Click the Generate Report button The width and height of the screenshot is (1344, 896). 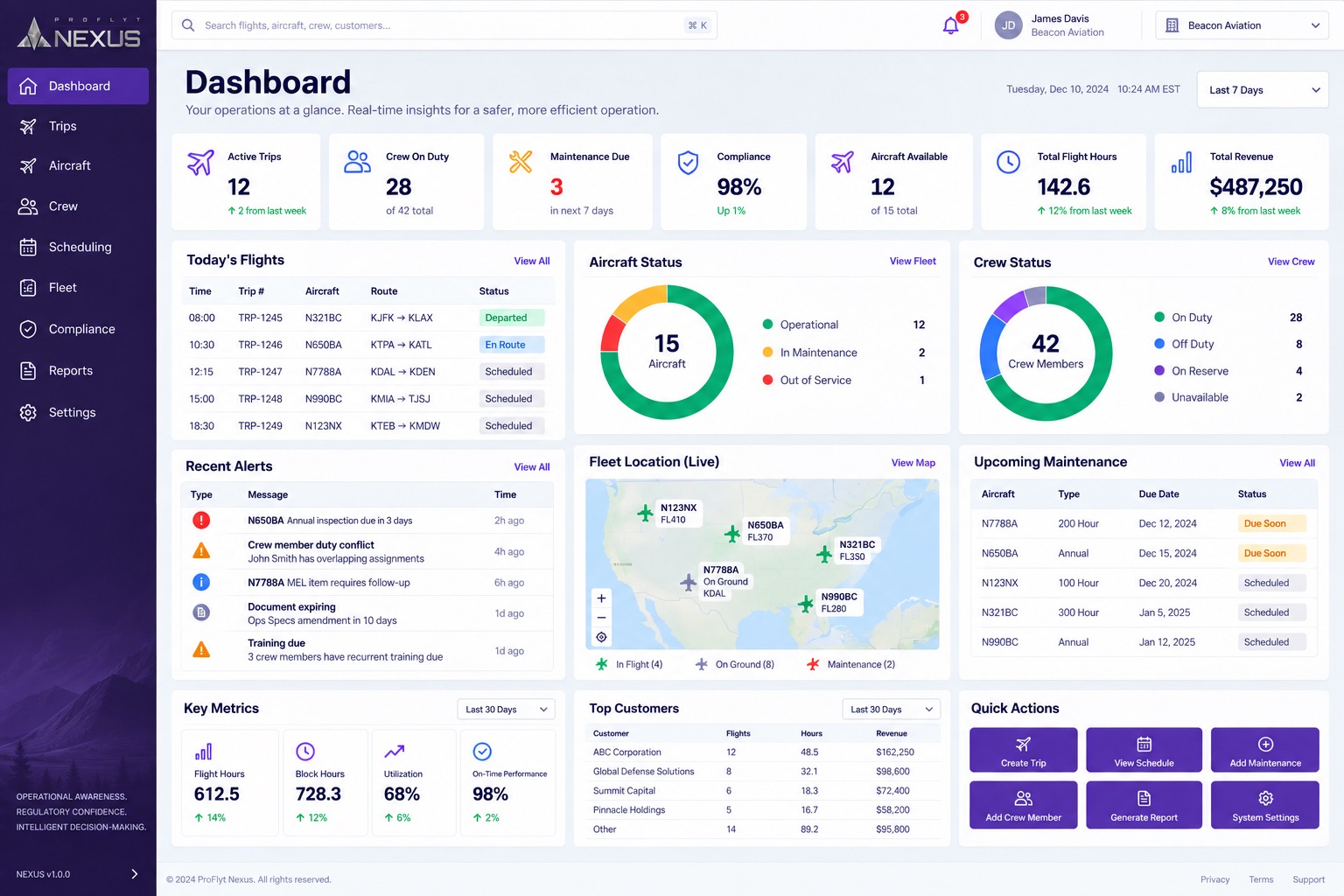(x=1144, y=805)
